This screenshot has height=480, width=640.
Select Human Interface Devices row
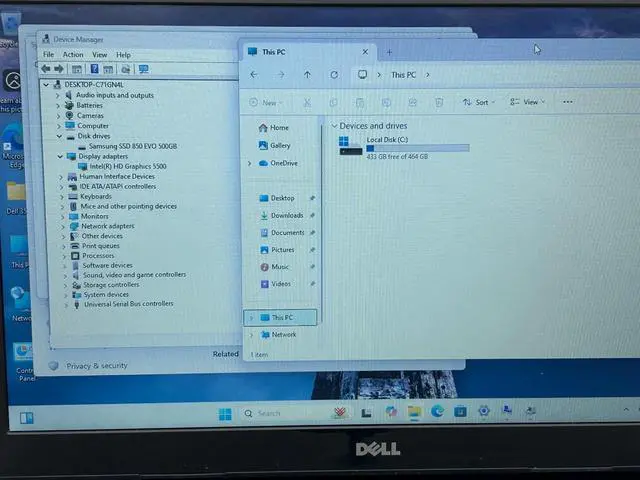[117, 176]
